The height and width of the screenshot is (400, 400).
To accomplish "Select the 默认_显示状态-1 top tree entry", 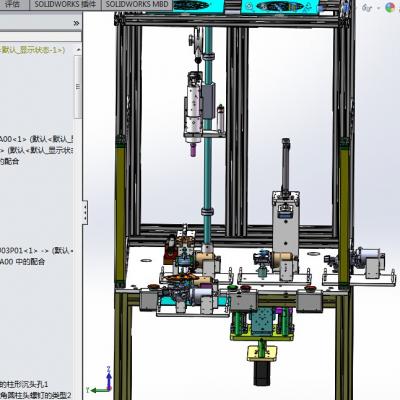I will coord(33,50).
